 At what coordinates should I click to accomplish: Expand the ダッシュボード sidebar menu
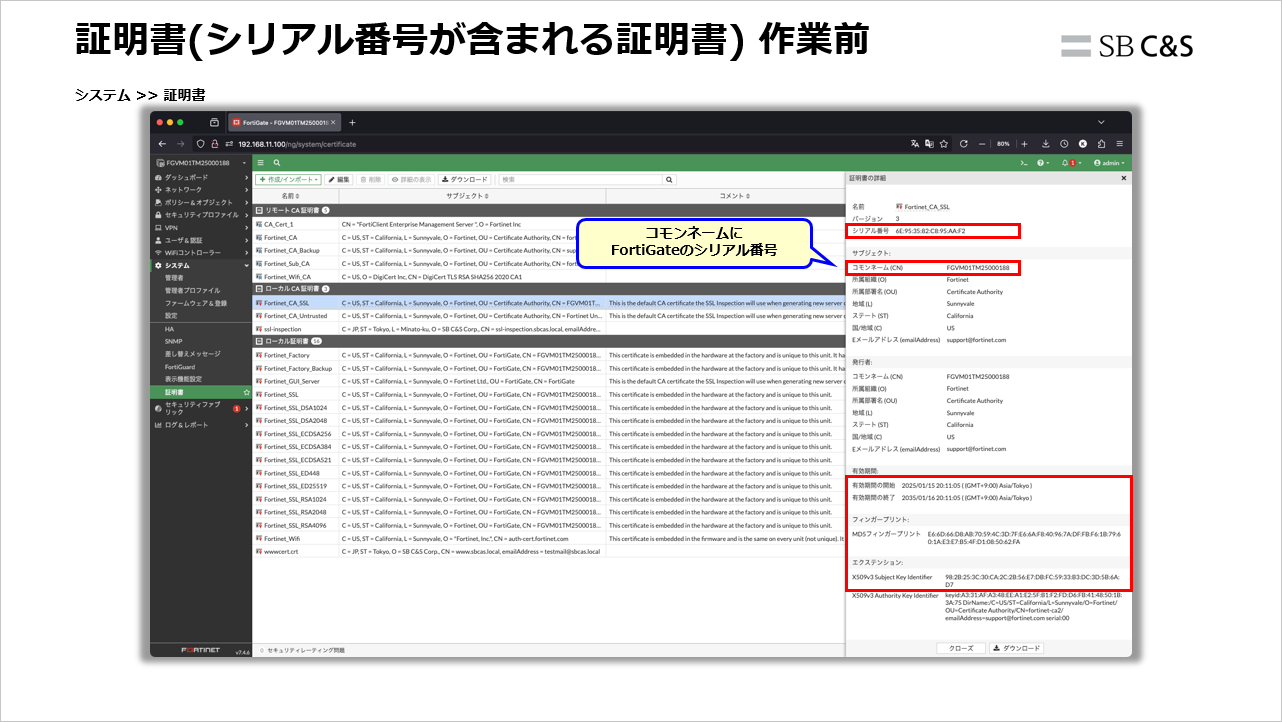[200, 177]
